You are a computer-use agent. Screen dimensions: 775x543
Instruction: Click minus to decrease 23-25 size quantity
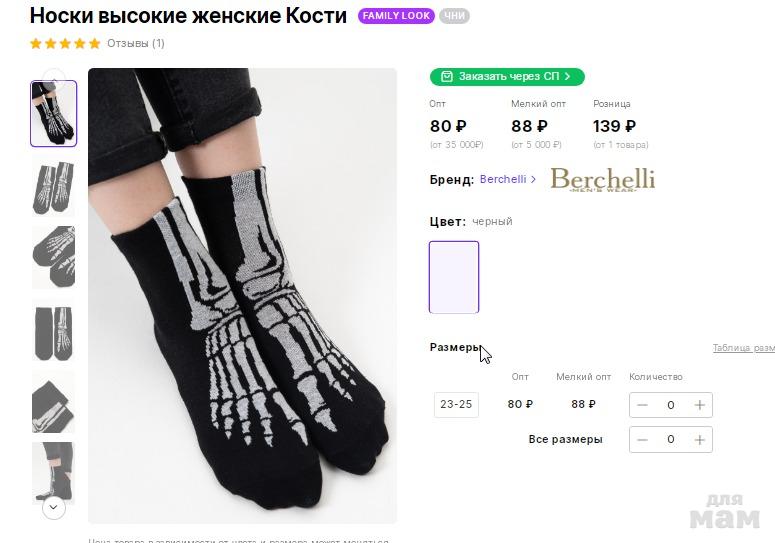coord(642,405)
